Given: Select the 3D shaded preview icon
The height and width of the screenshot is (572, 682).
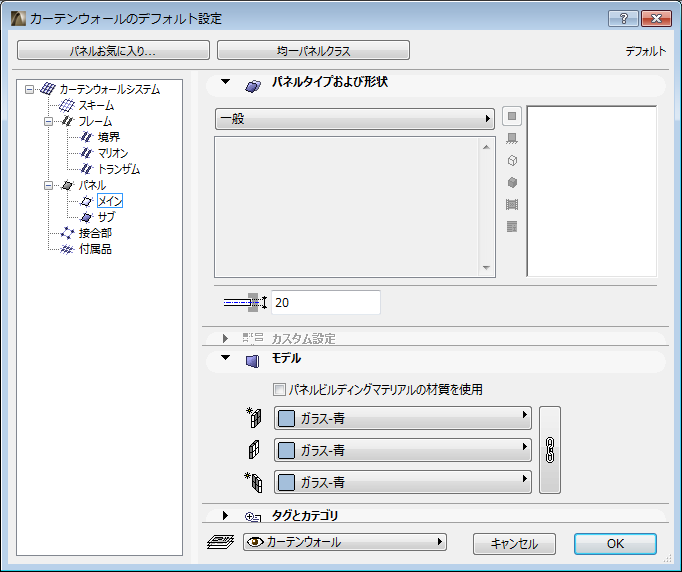Looking at the screenshot, I should click(x=512, y=182).
